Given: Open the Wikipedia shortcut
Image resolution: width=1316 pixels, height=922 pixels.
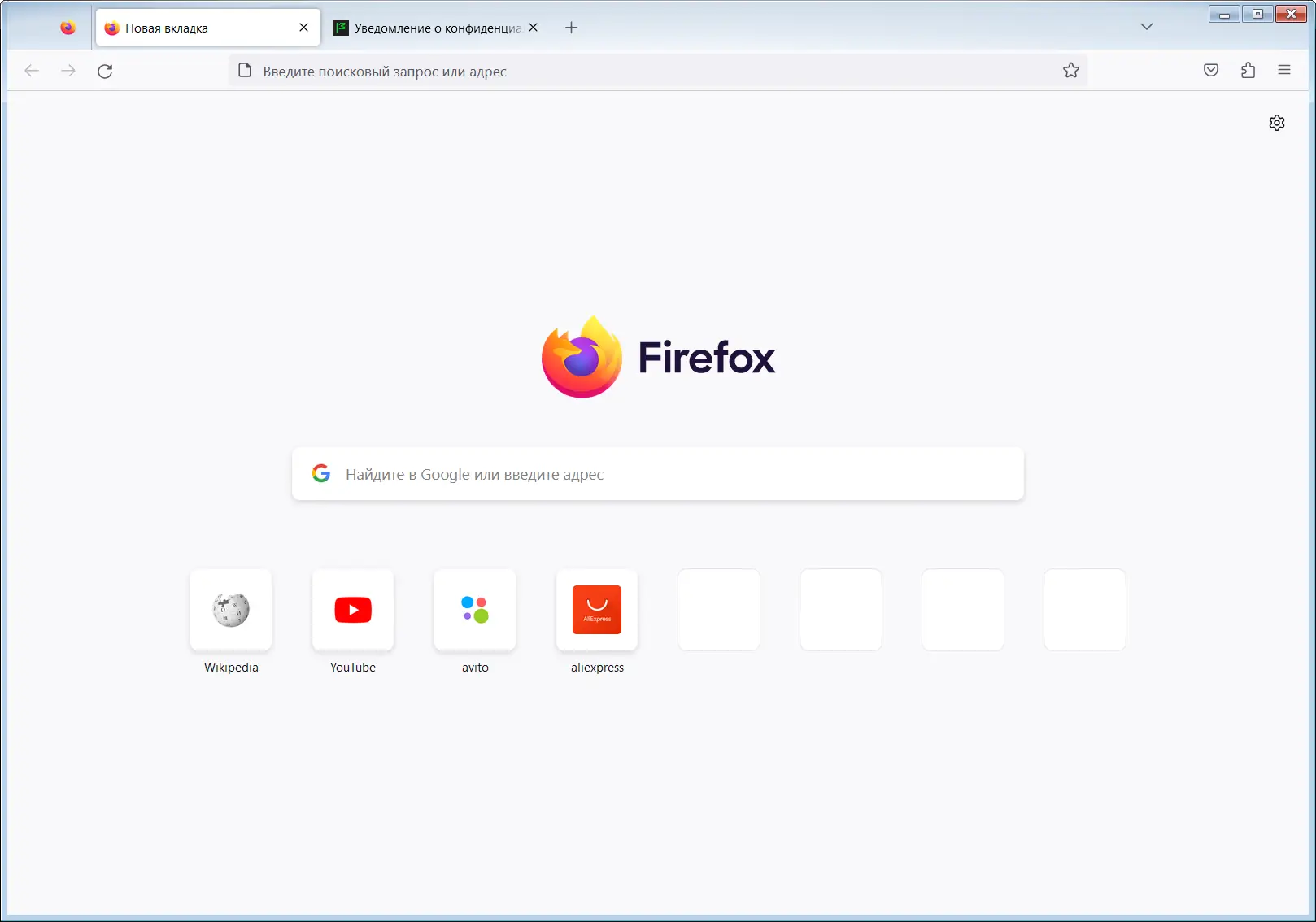Looking at the screenshot, I should click(230, 610).
